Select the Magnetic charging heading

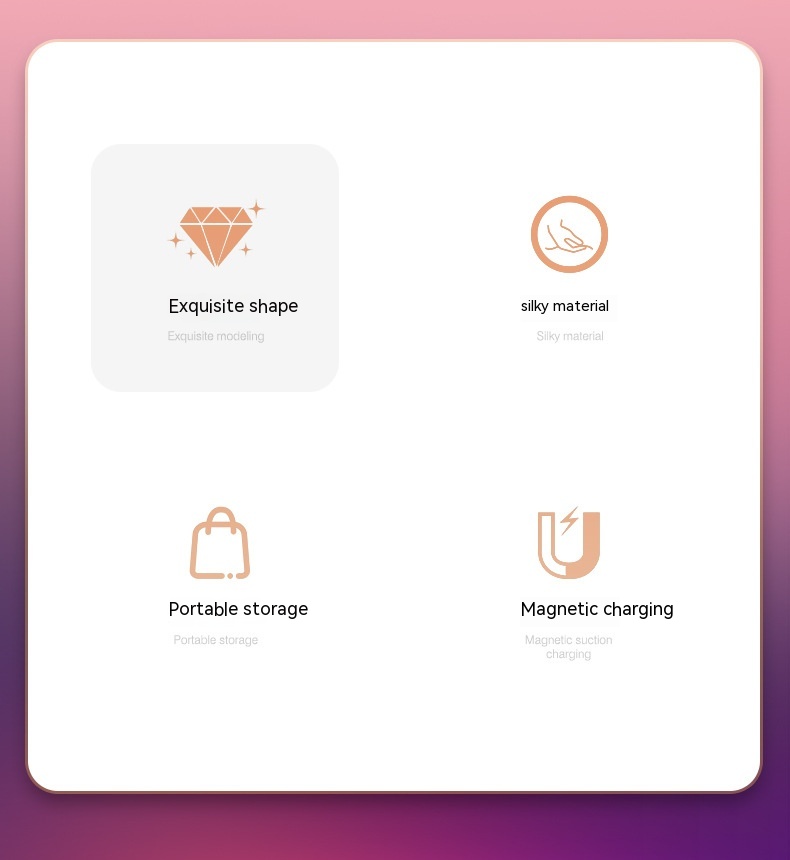point(597,609)
